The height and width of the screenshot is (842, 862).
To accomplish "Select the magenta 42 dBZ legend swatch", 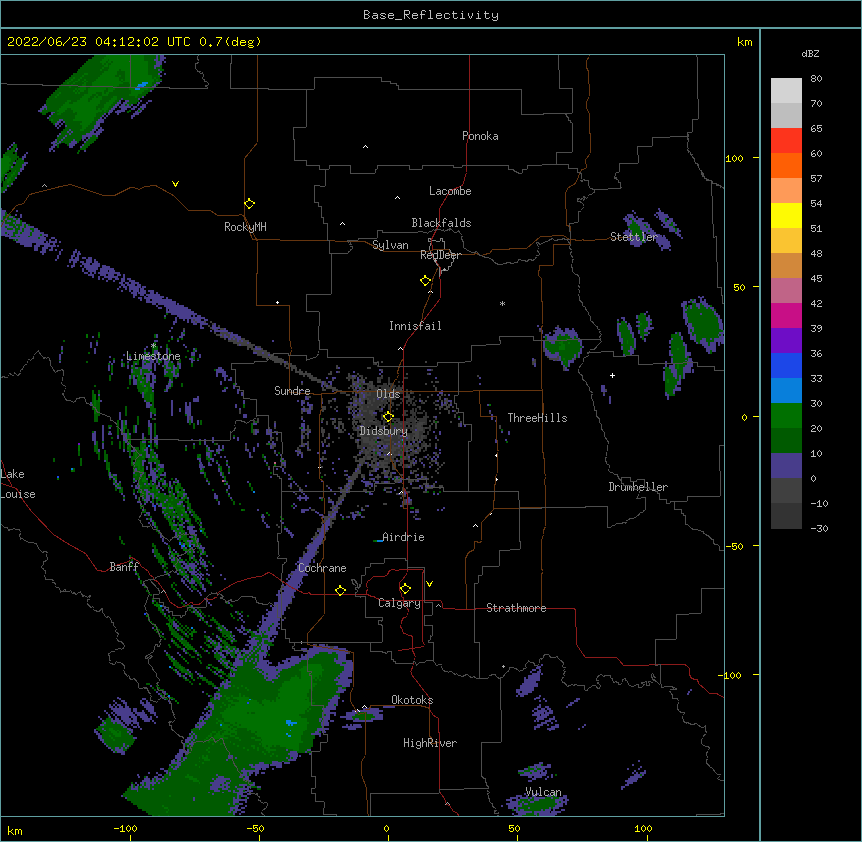I will click(786, 315).
